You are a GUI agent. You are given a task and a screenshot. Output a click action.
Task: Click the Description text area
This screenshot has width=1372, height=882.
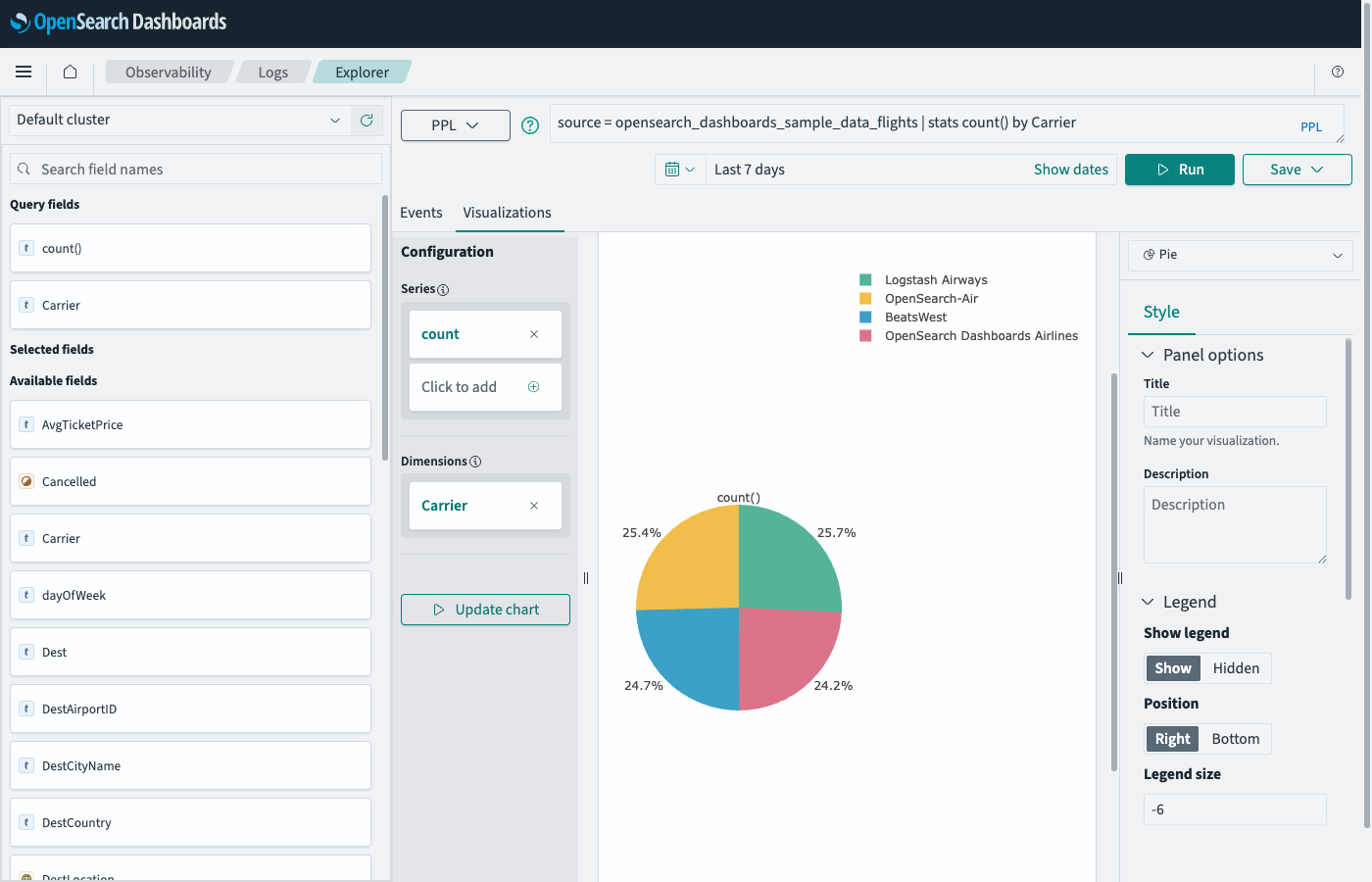[1235, 525]
